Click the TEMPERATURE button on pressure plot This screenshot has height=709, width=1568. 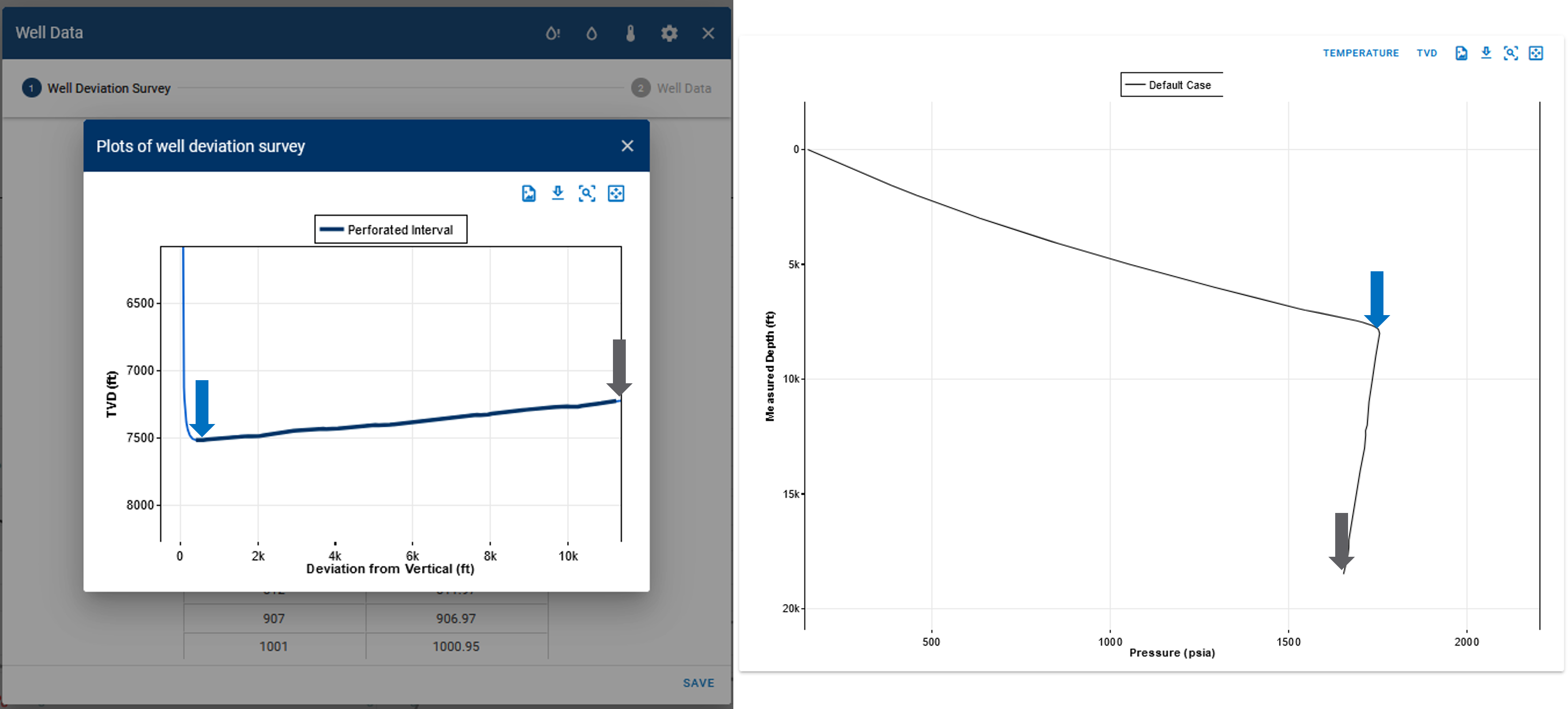[x=1360, y=53]
